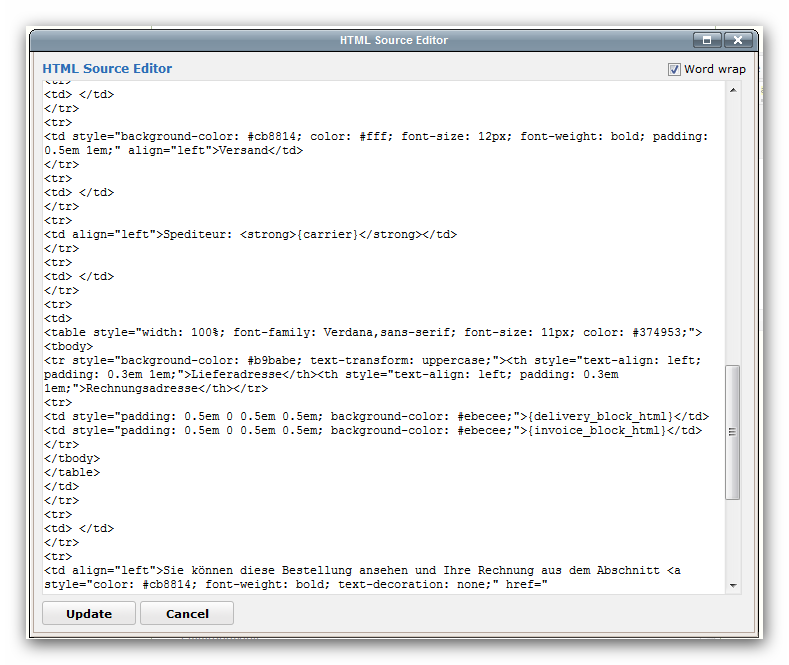
Task: Click the table style width 100% line
Action: 373,332
